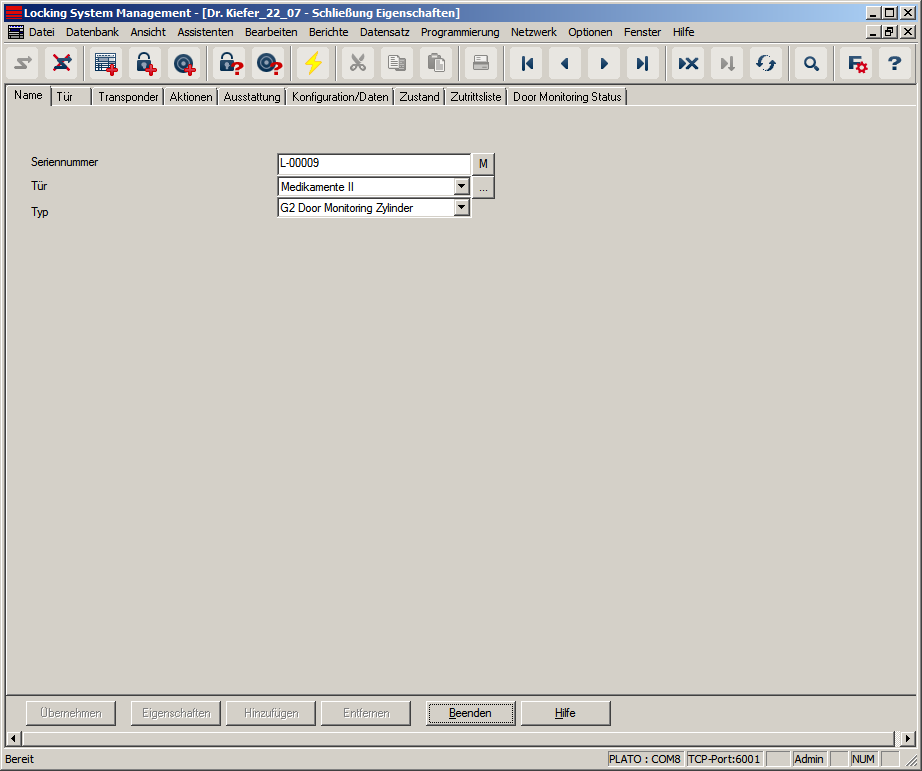The image size is (922, 771).
Task: Jump to first record in toolbar
Action: [527, 64]
